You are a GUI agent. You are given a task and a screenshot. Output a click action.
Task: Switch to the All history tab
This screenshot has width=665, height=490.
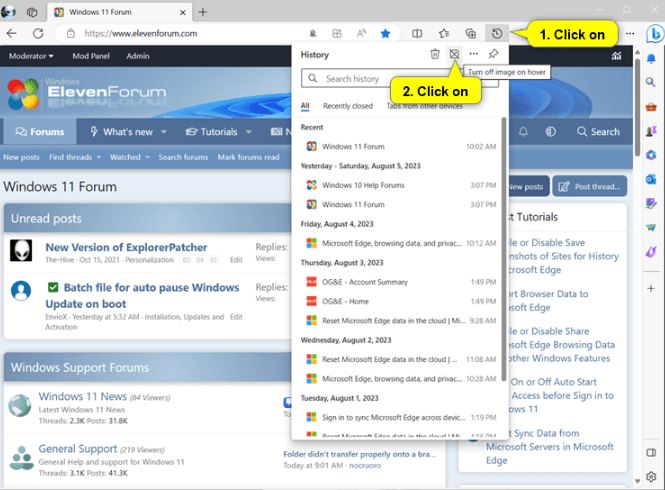coord(305,106)
